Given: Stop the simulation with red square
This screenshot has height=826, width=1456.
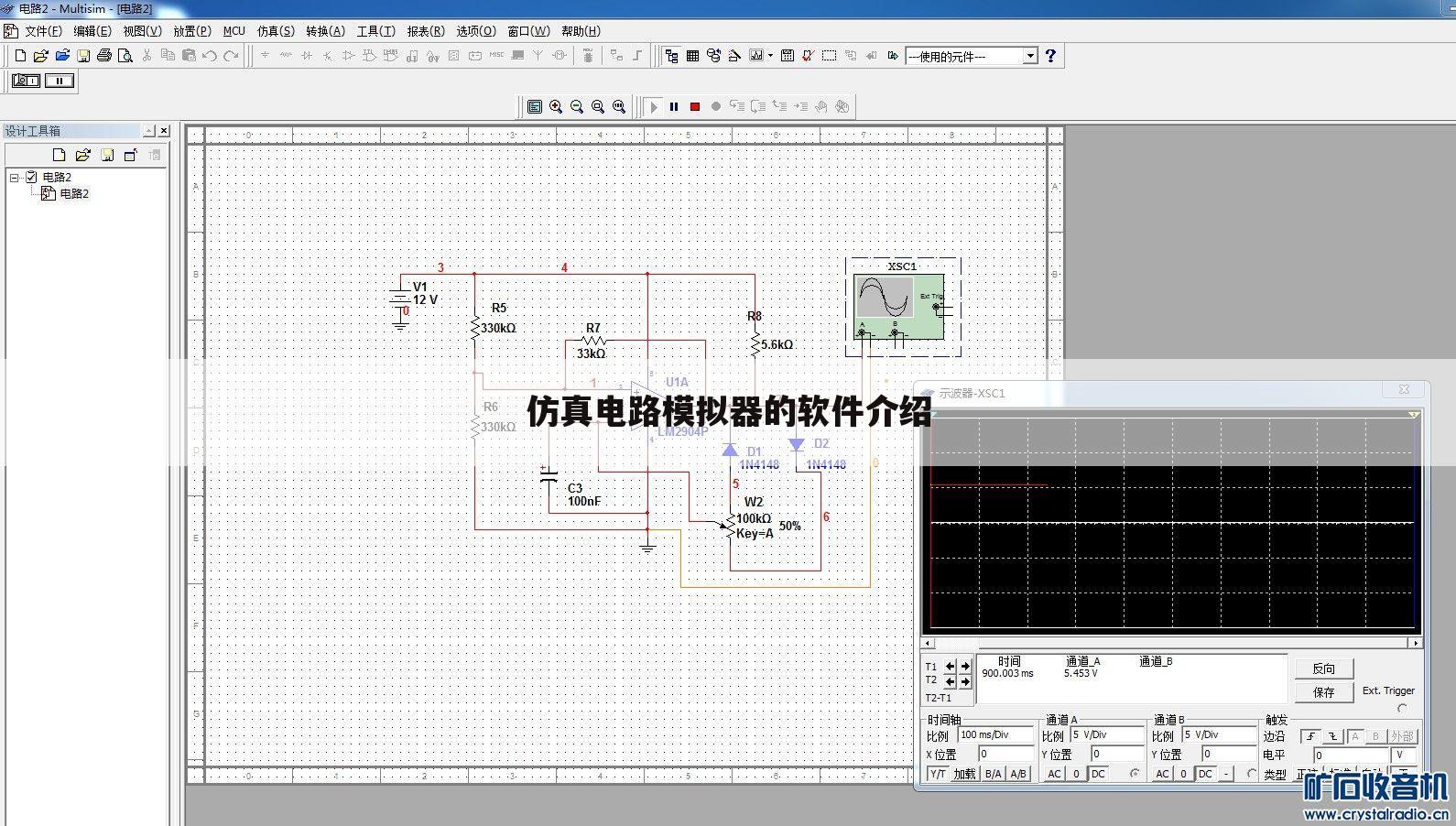Looking at the screenshot, I should (x=695, y=107).
